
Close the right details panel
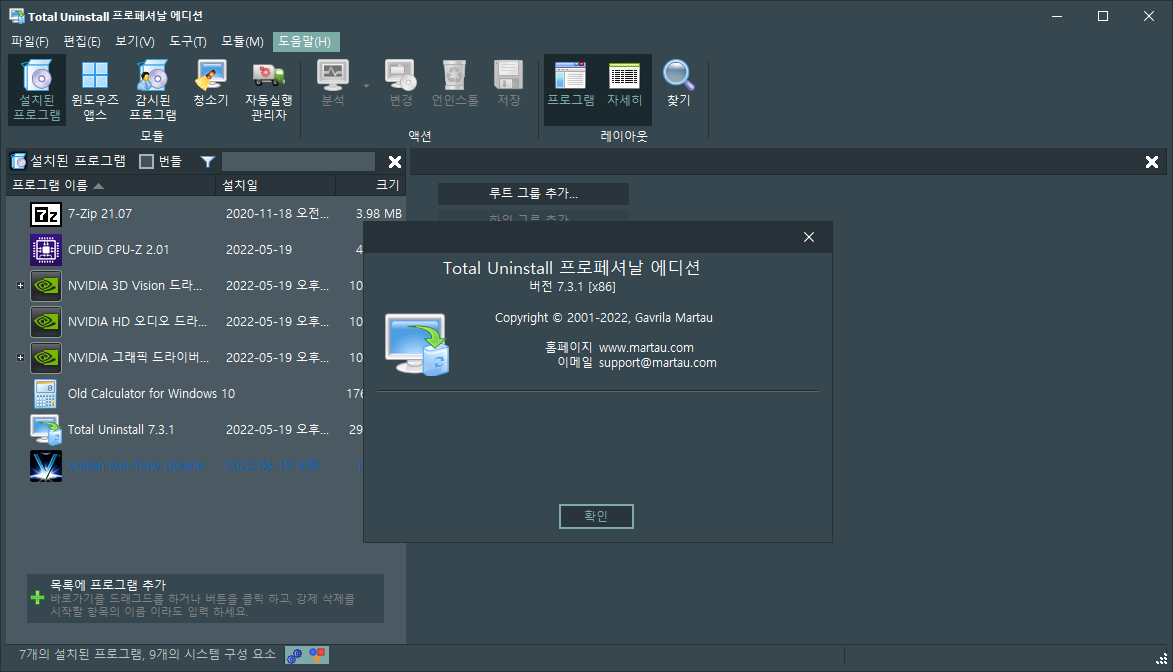point(1152,162)
